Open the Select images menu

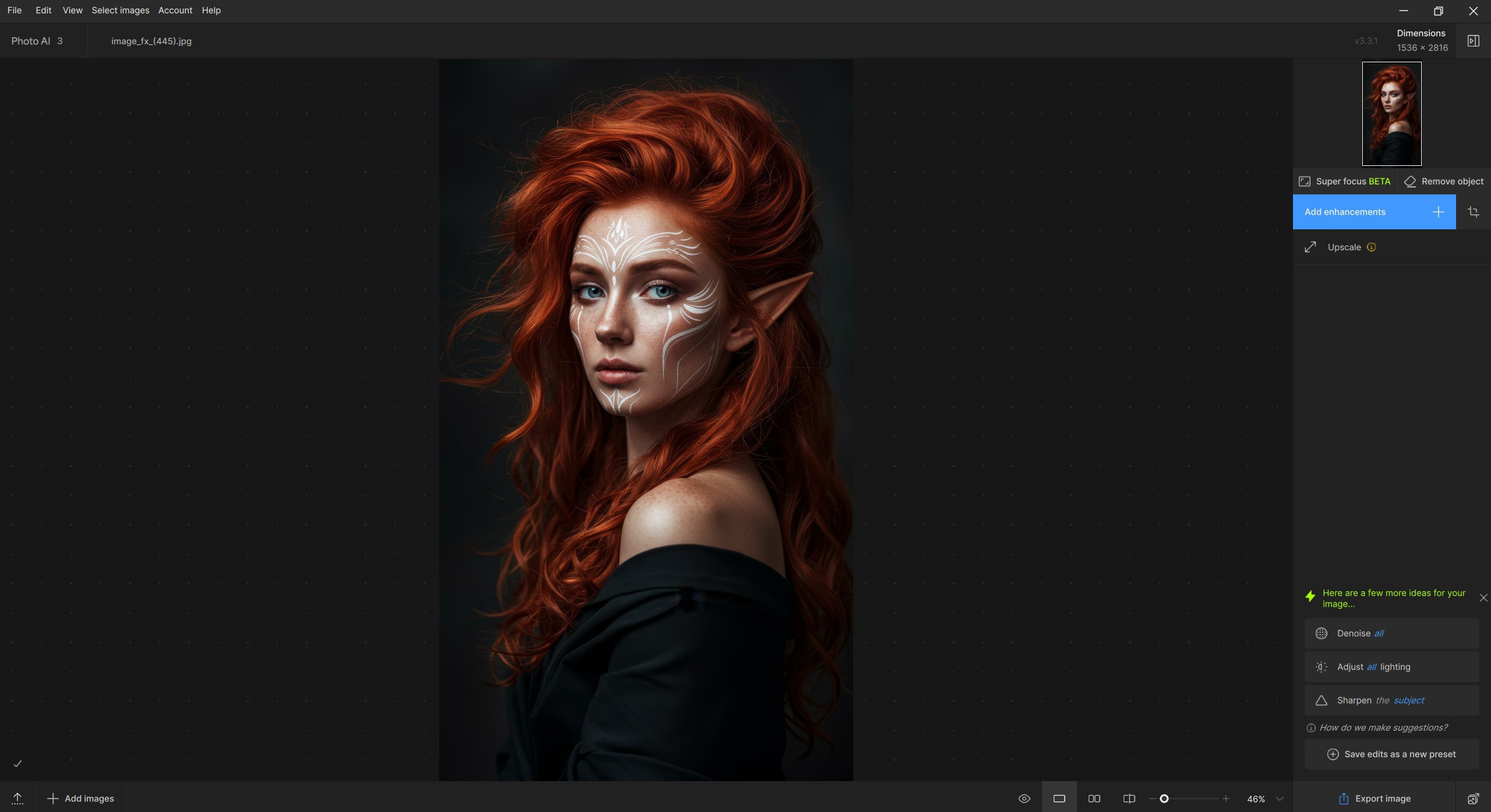pyautogui.click(x=120, y=10)
